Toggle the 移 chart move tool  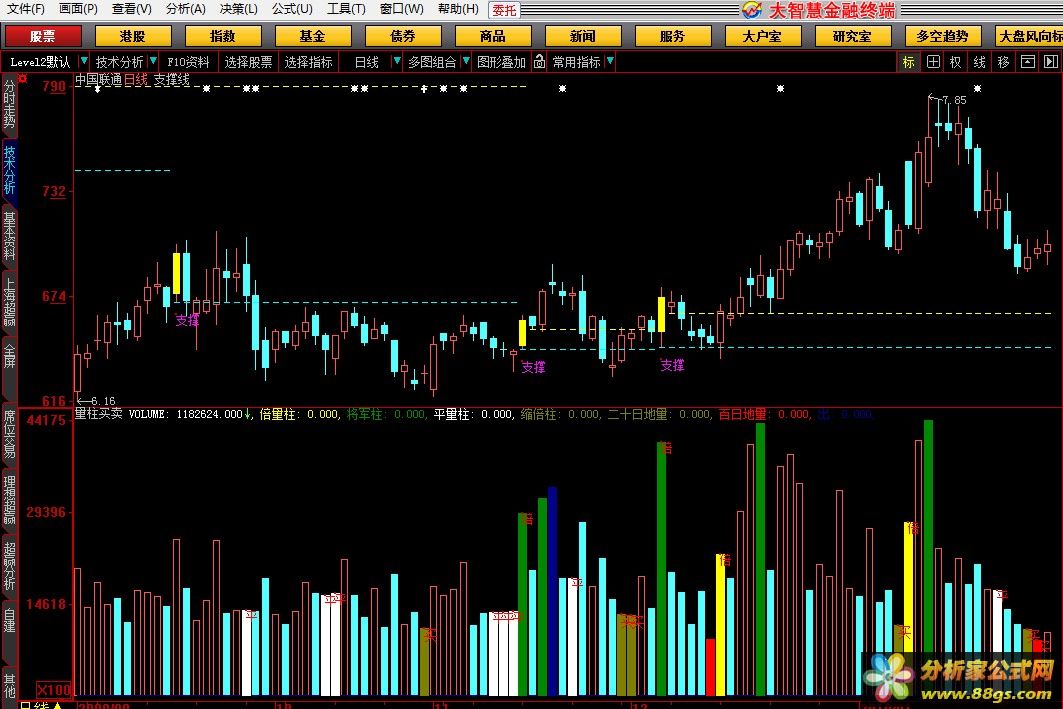click(1003, 62)
